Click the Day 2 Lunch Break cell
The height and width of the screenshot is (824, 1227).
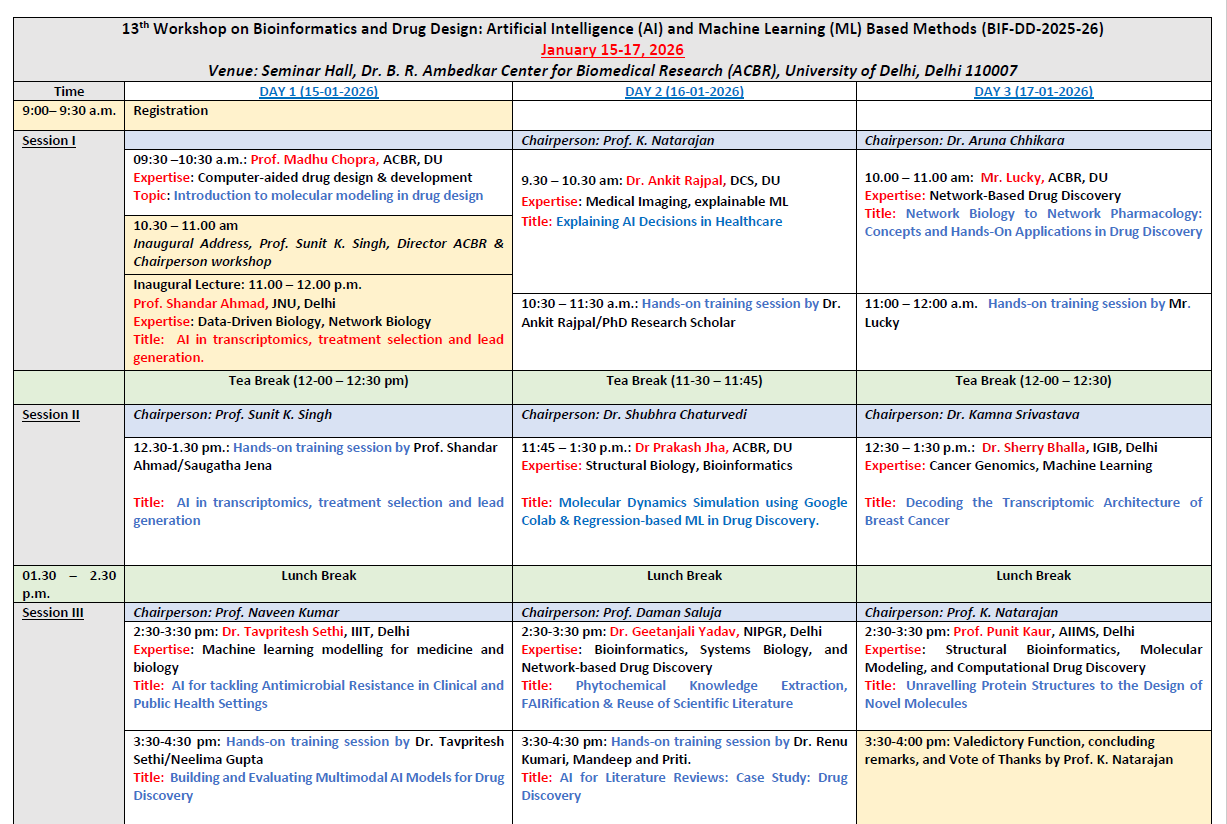684,576
